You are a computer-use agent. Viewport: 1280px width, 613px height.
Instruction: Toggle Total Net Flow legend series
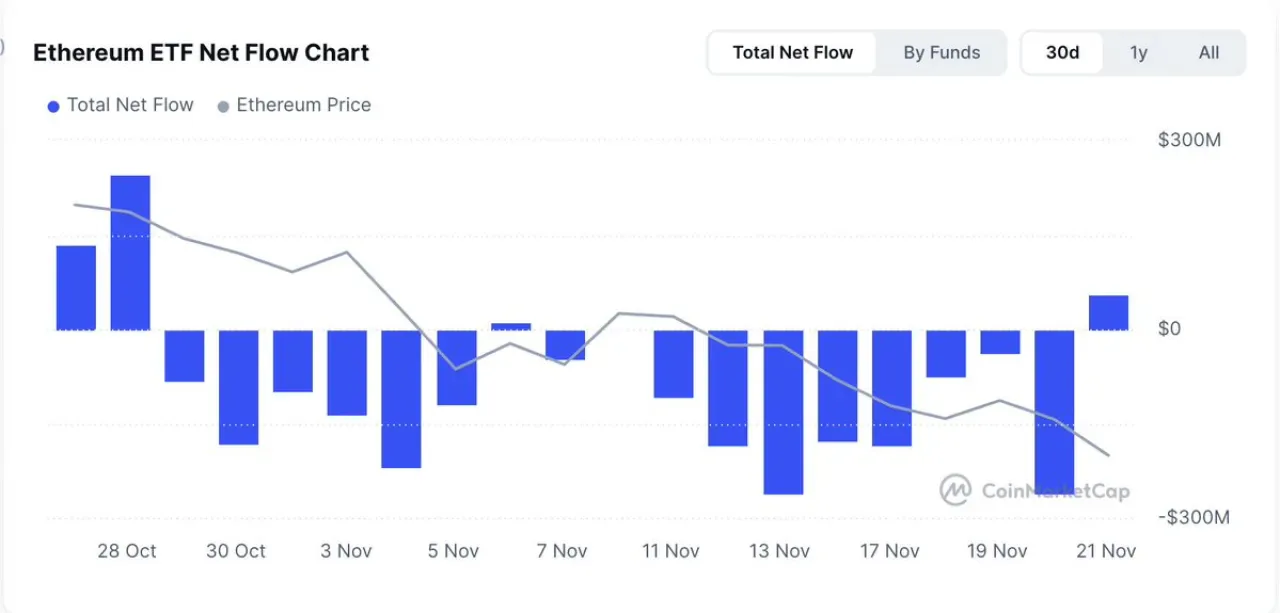121,105
